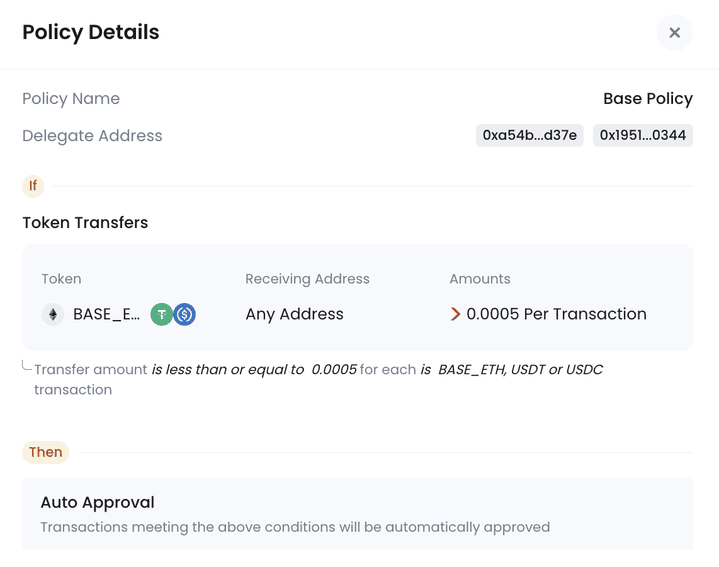Click the "Token Transfers" section heading
Screen dimensions: 719x567
(85, 222)
